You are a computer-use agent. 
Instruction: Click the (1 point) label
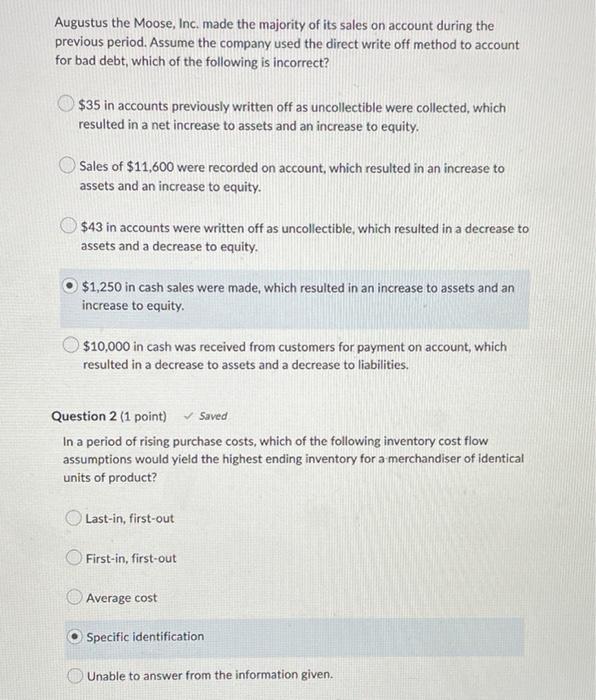tap(143, 417)
